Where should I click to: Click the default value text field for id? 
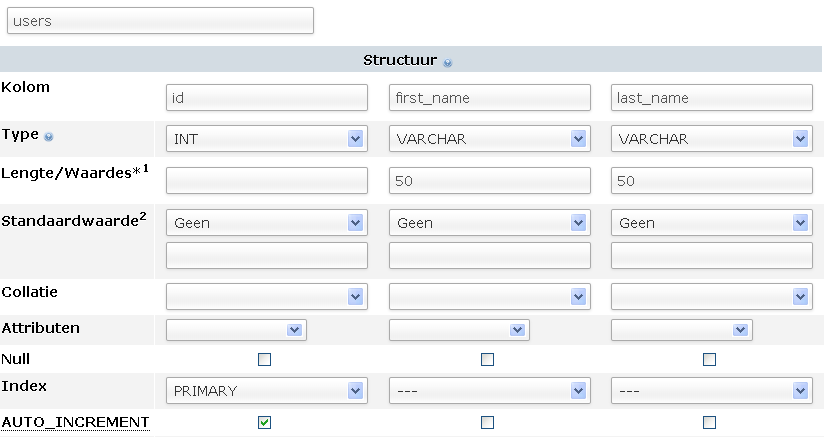point(267,256)
